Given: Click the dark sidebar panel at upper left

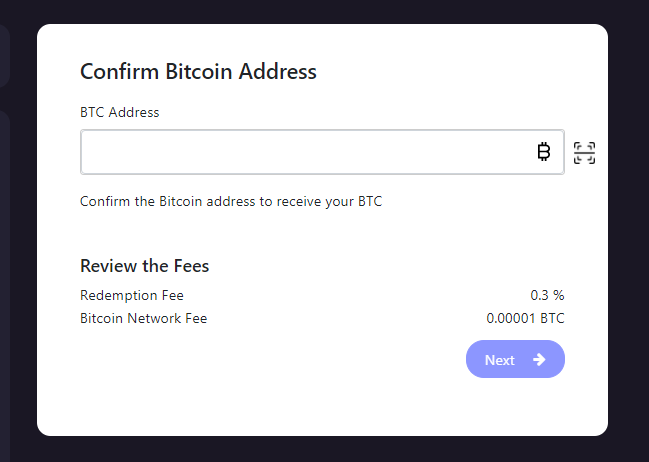Looking at the screenshot, I should [4, 55].
